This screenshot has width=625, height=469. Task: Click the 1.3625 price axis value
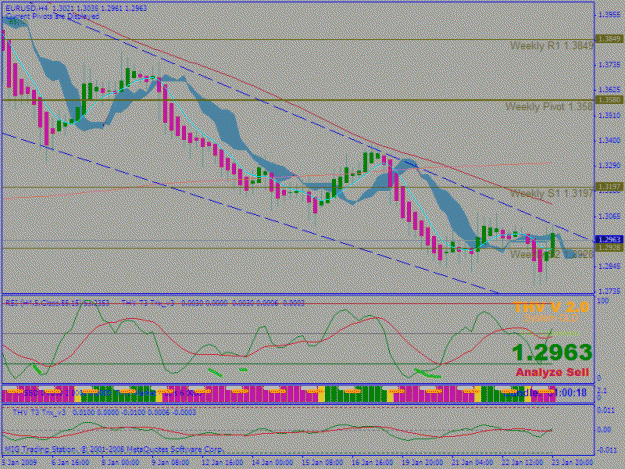pyautogui.click(x=609, y=90)
